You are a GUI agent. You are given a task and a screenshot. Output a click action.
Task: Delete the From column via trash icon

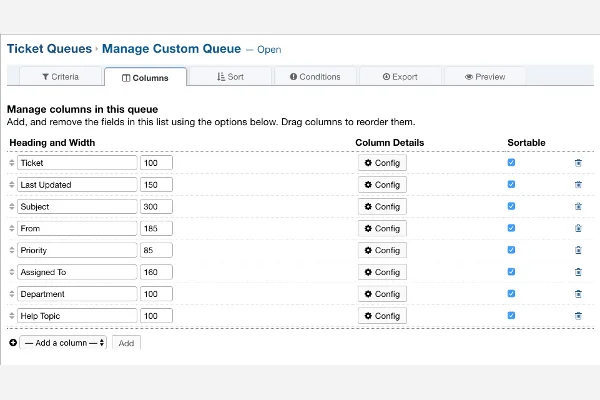tap(578, 229)
